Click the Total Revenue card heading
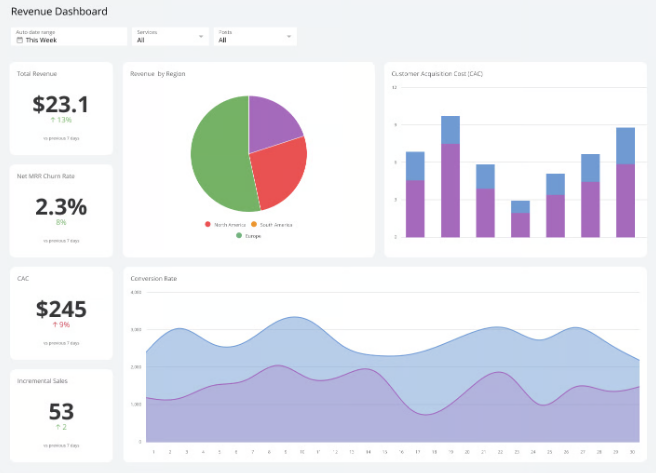 click(37, 74)
